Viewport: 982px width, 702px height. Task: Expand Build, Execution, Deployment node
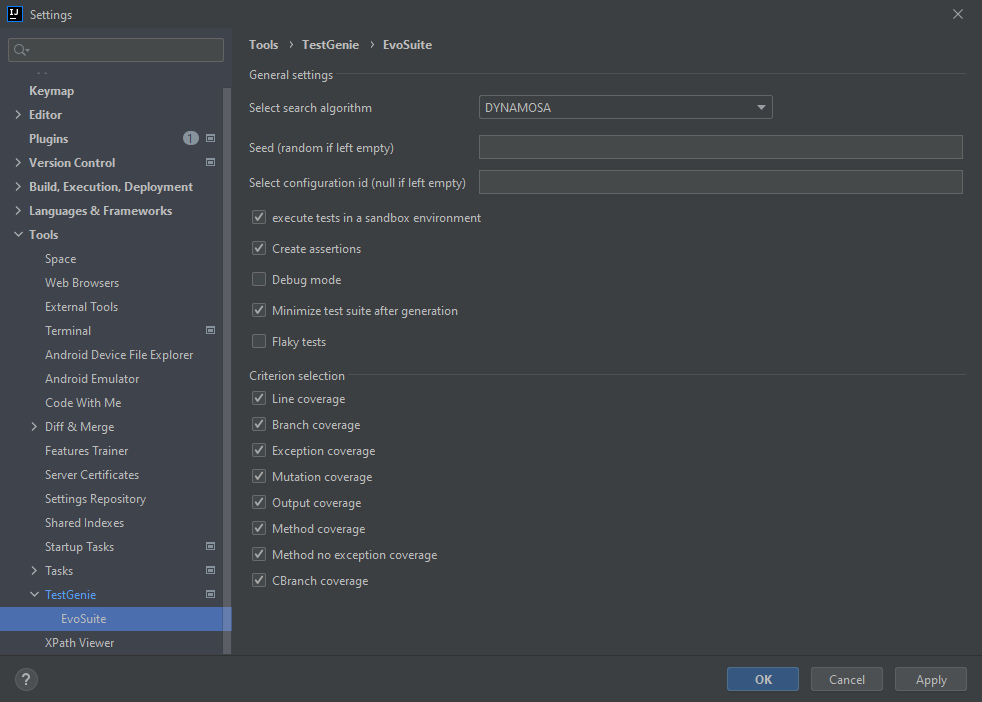point(18,187)
